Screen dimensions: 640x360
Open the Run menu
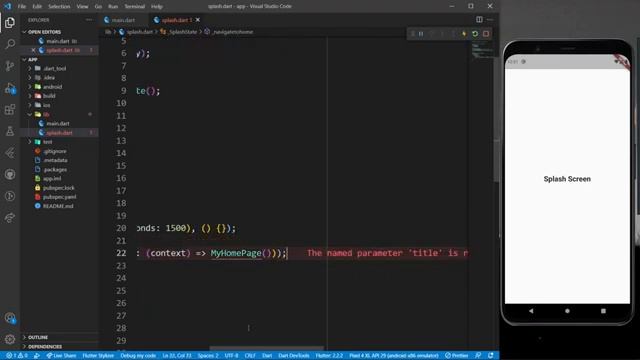(x=113, y=7)
